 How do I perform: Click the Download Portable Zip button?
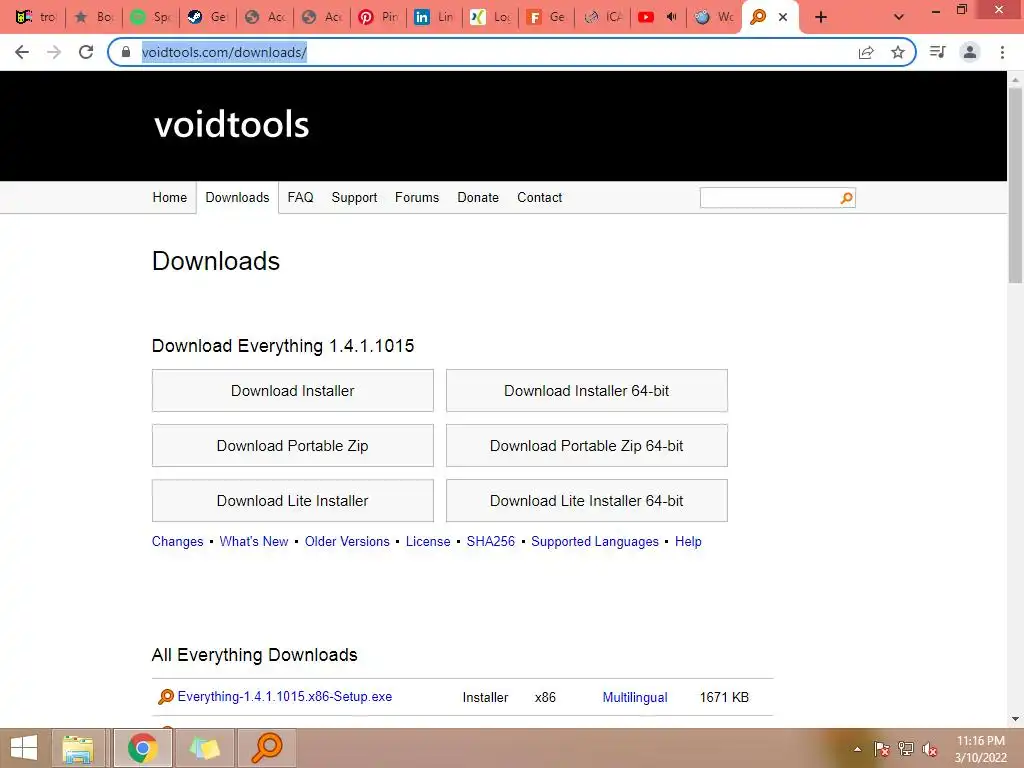click(293, 445)
